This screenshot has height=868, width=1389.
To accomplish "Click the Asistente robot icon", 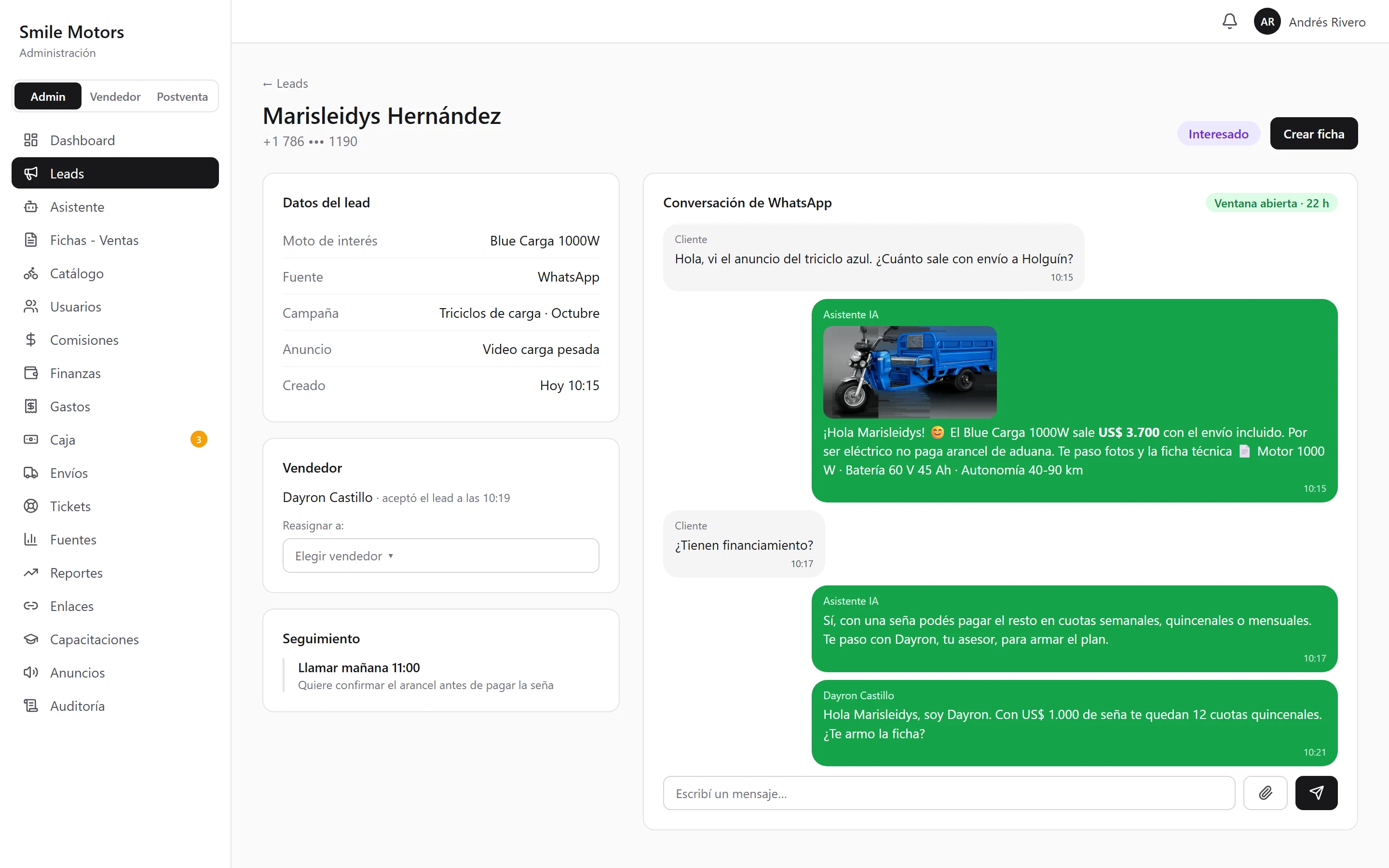I will (x=31, y=207).
